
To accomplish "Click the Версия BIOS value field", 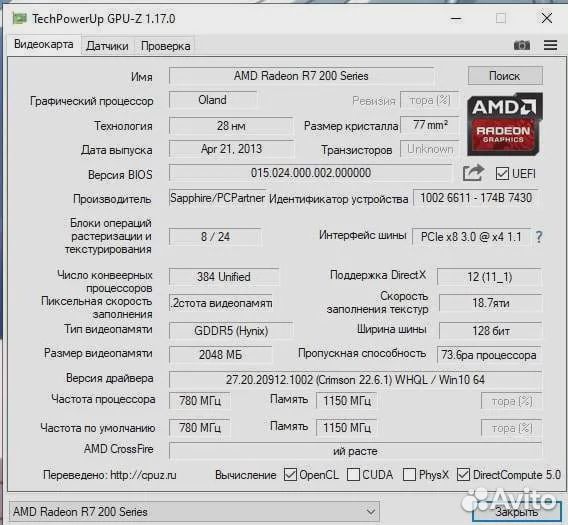I will [310, 173].
